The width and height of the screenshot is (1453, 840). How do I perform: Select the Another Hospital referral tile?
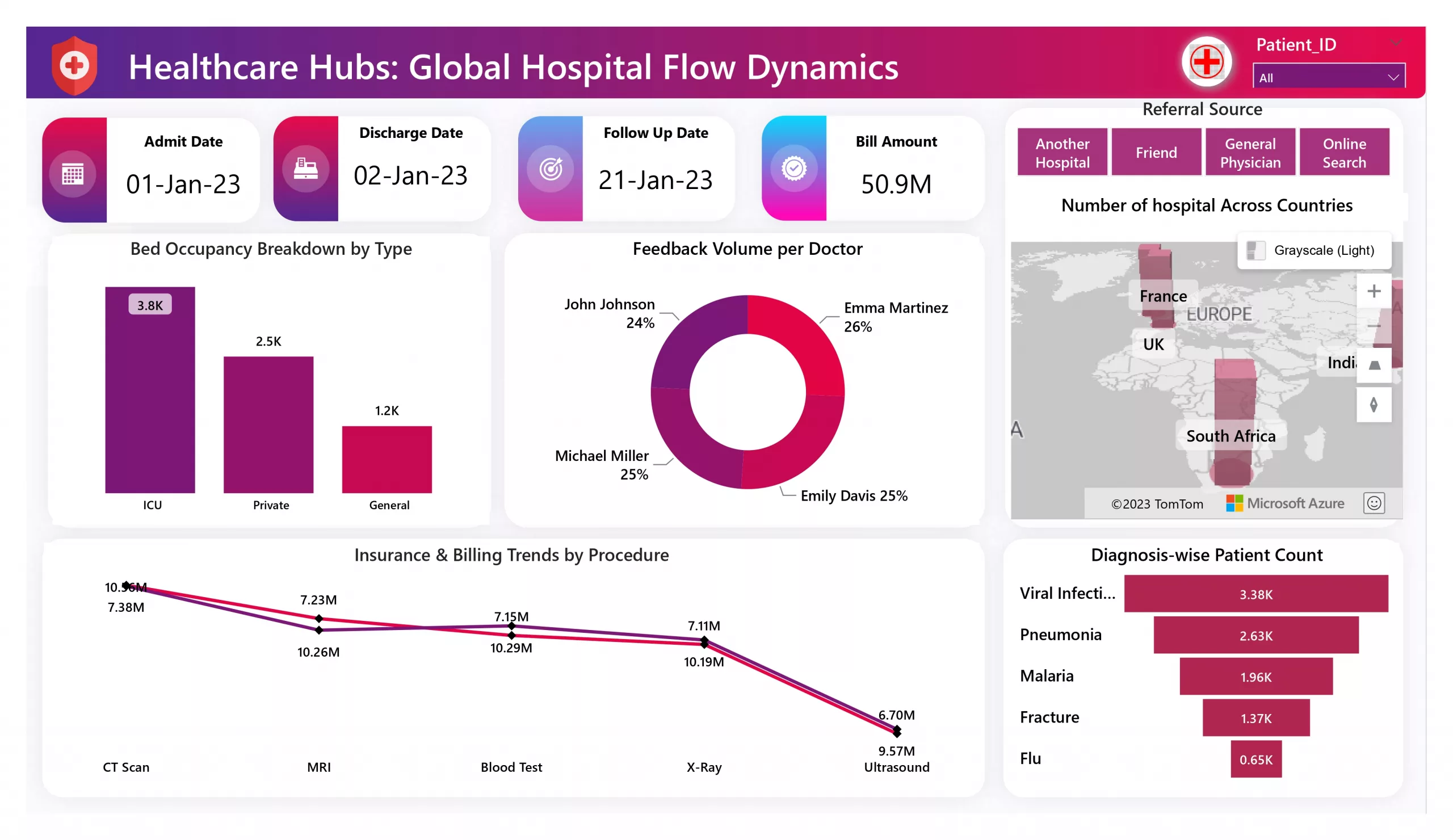pos(1062,152)
